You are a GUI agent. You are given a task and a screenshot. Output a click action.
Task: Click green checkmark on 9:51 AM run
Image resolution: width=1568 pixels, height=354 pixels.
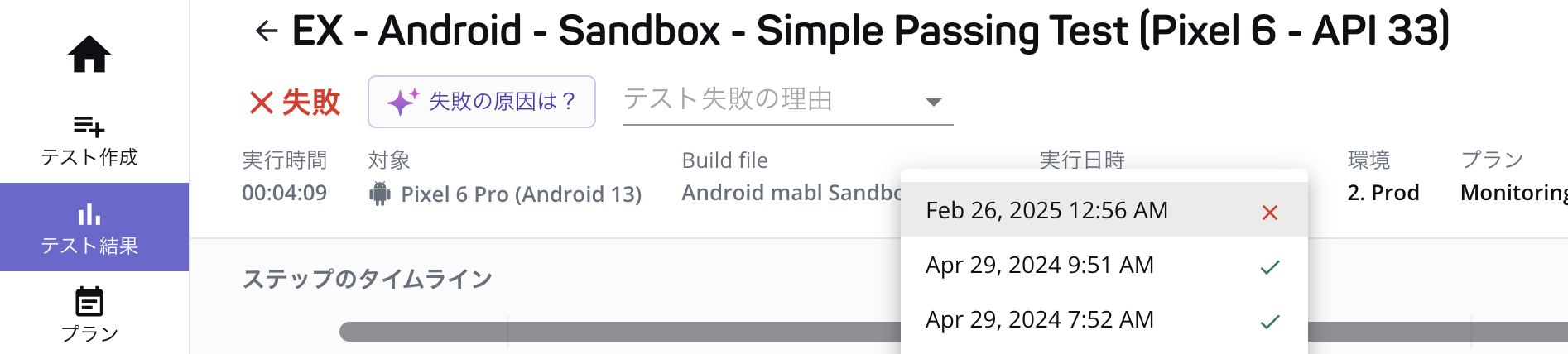tap(1270, 267)
